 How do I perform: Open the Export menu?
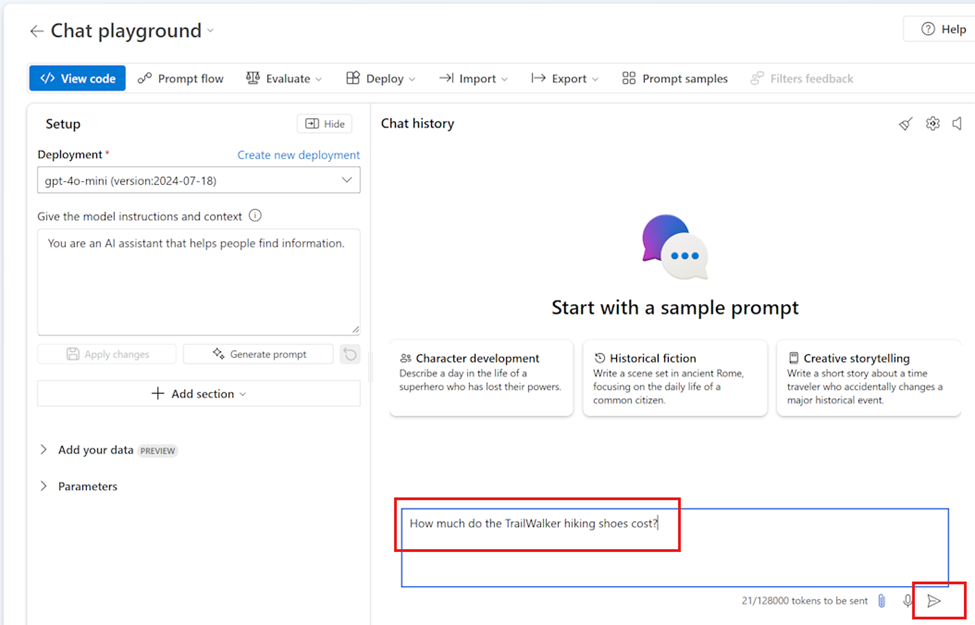[565, 78]
